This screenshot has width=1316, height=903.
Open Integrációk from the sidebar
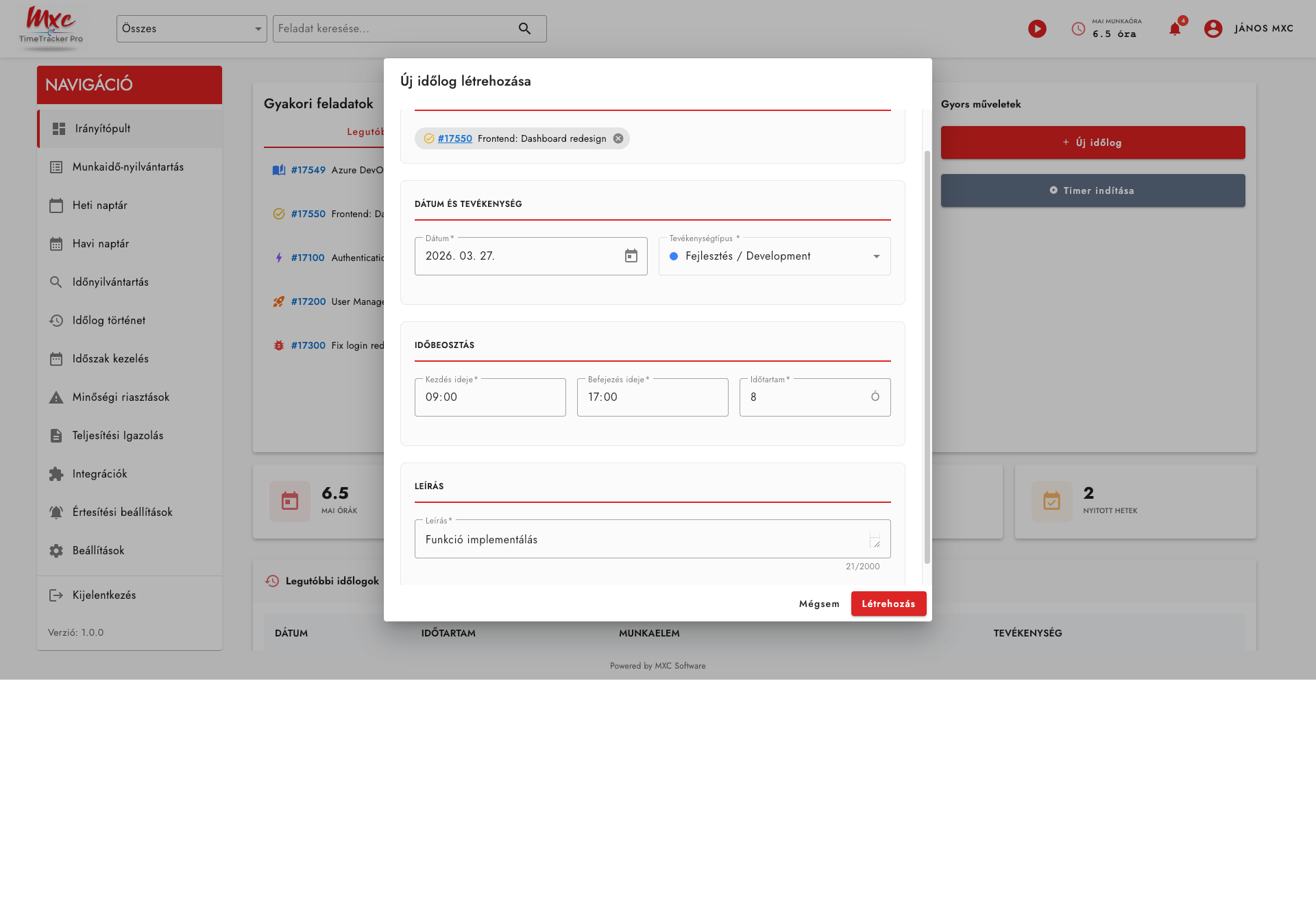click(100, 474)
